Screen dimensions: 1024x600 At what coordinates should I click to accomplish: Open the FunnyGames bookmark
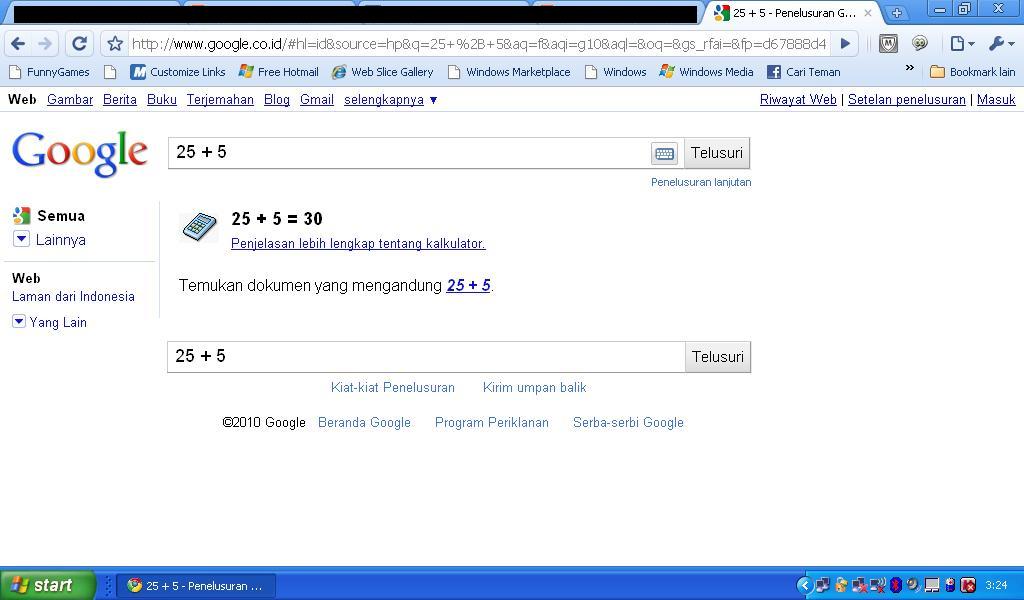[50, 72]
